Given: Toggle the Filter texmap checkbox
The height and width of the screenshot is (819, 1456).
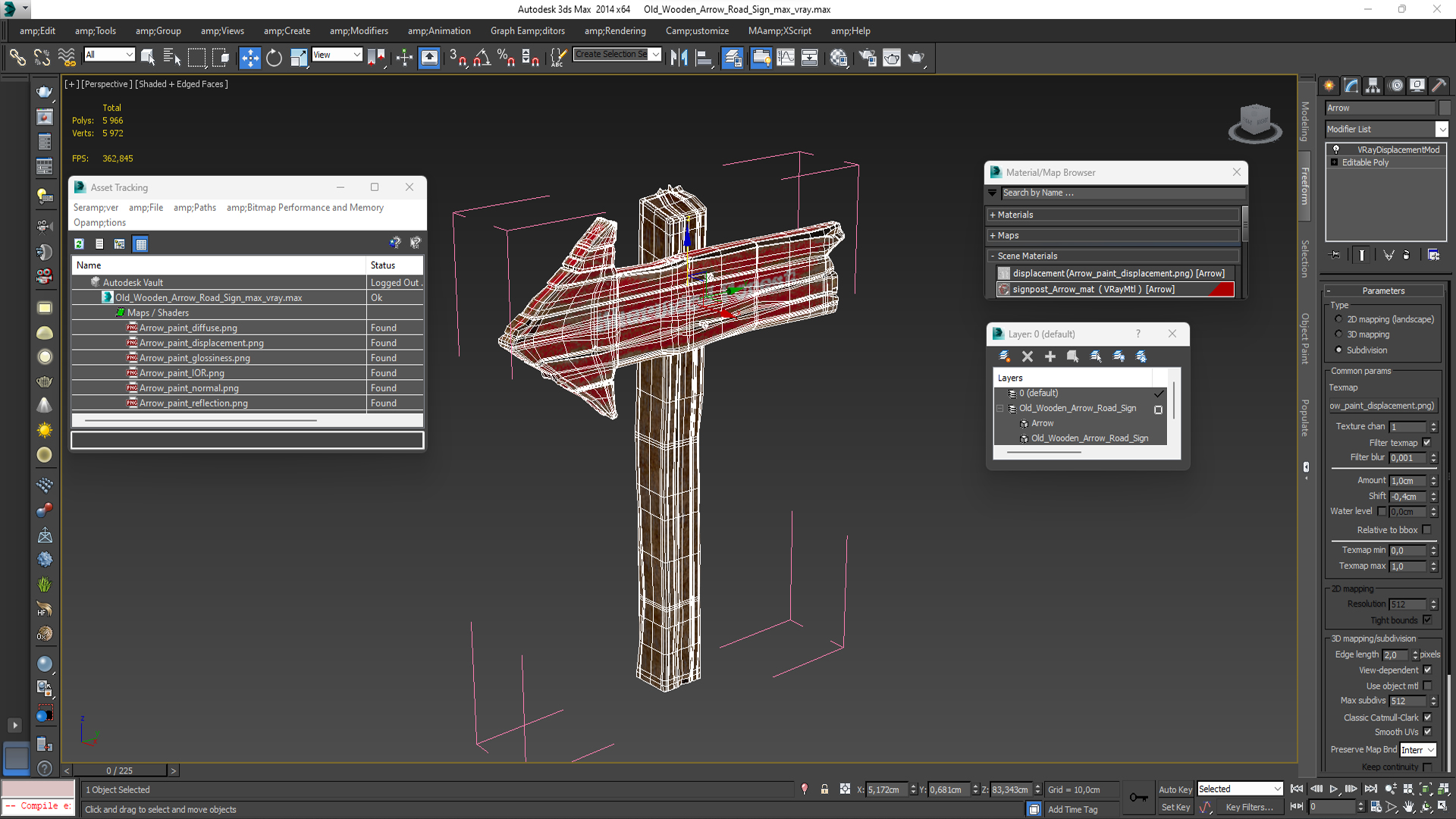Looking at the screenshot, I should coord(1426,442).
